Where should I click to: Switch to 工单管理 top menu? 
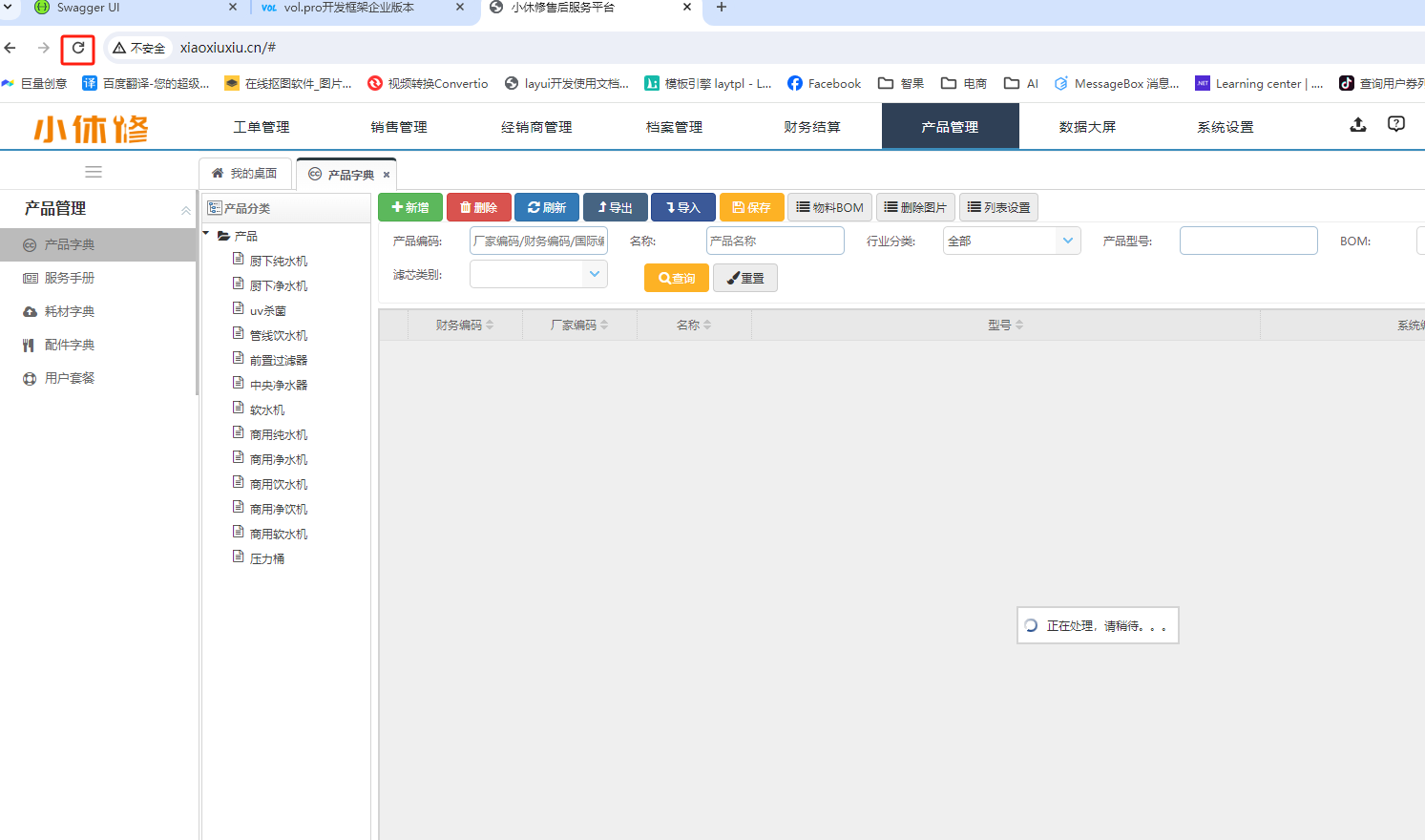(262, 127)
